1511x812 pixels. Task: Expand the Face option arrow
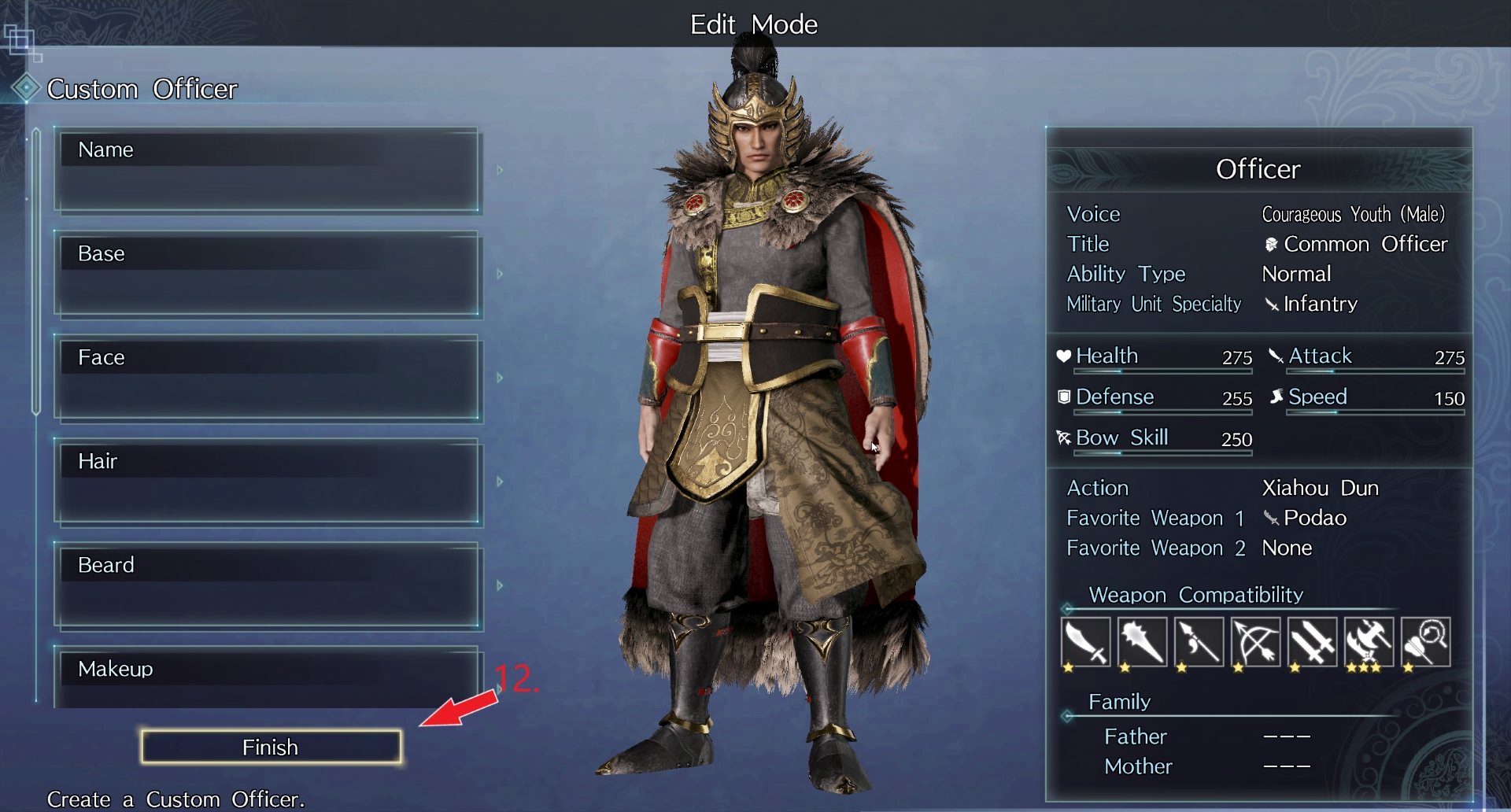tap(500, 378)
